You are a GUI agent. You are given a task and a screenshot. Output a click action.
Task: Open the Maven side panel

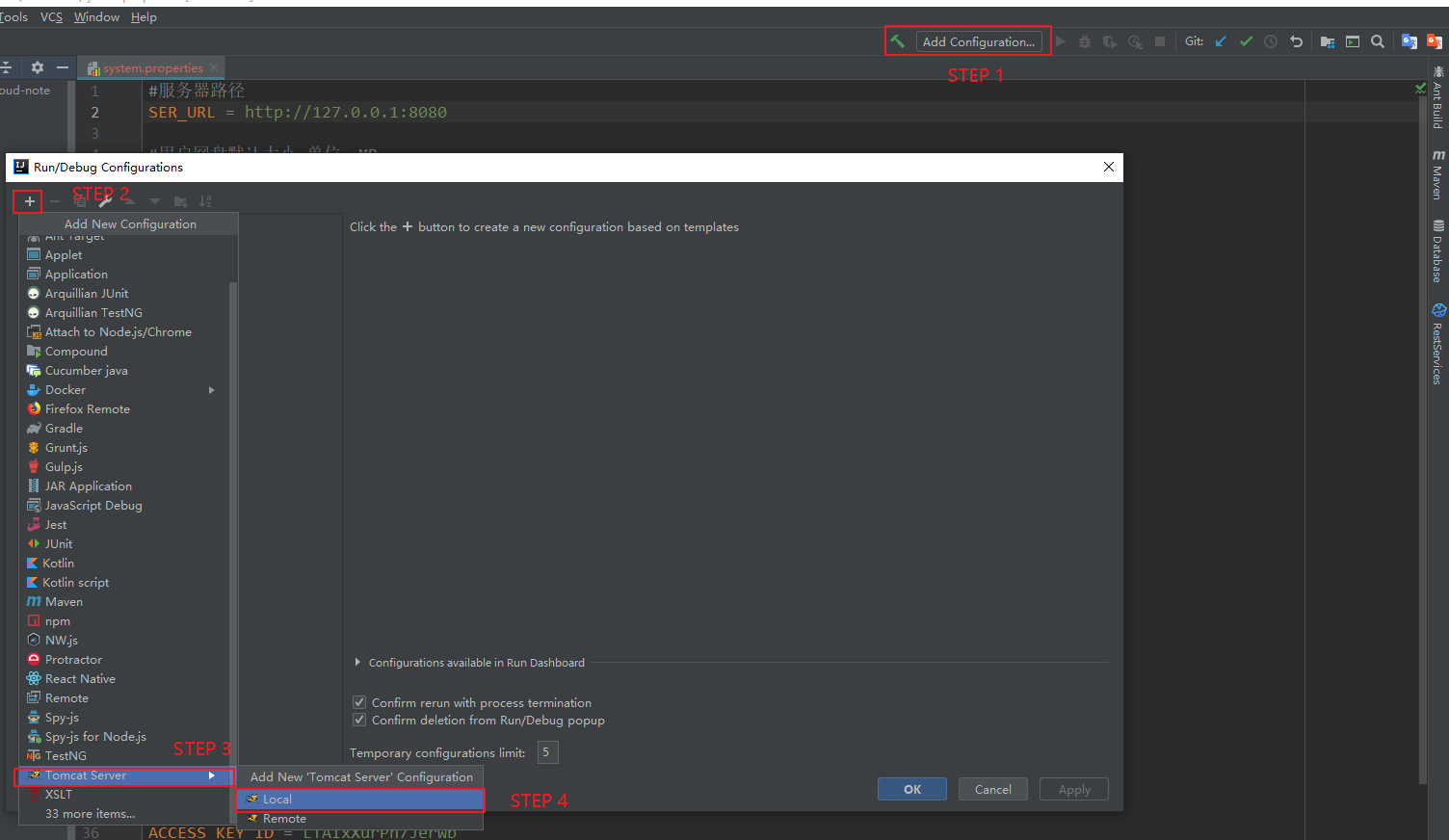click(x=1437, y=174)
